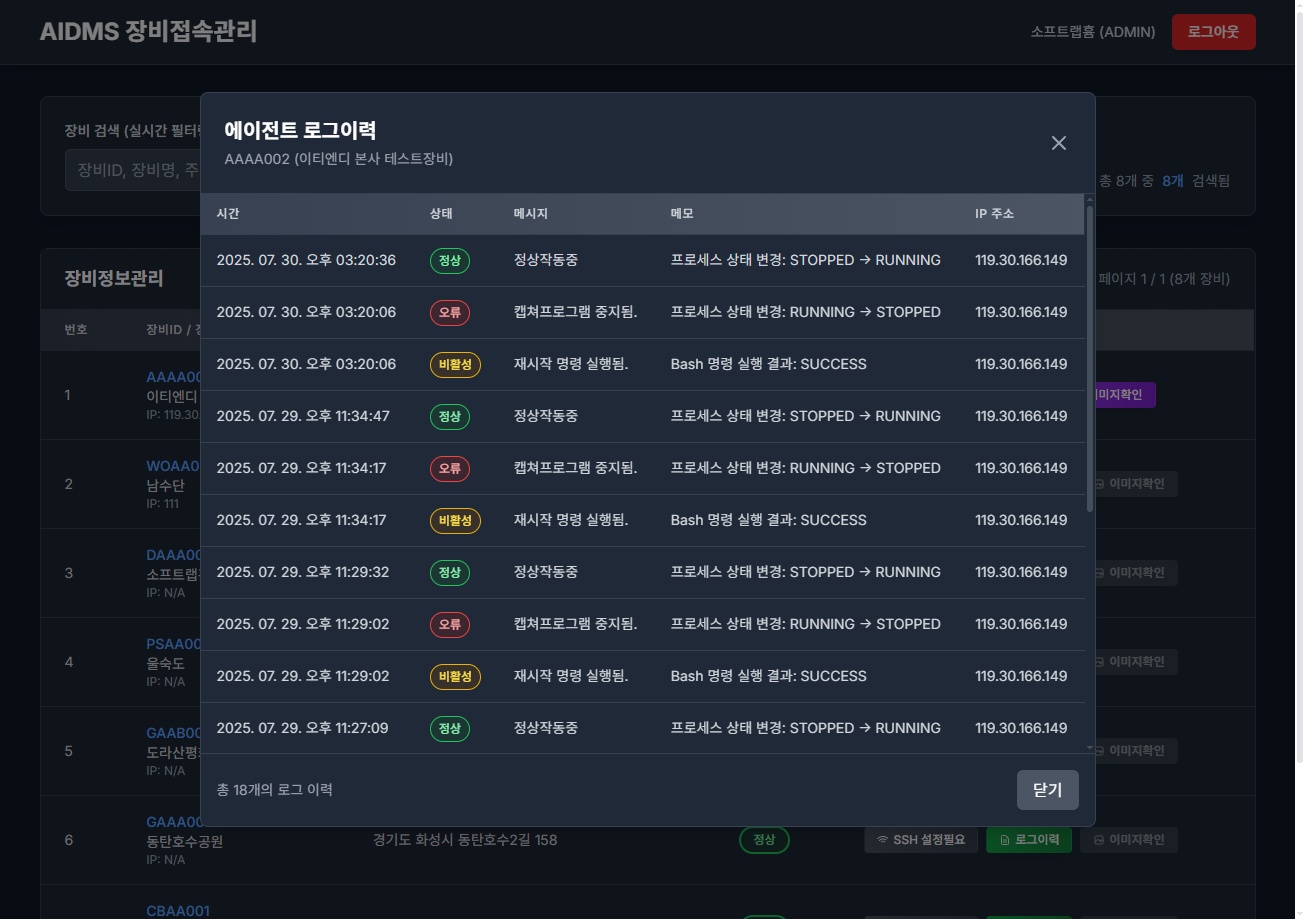Click the 페이지 1 / 1 (8개 장비) label
This screenshot has height=919, width=1305.
tap(1164, 279)
